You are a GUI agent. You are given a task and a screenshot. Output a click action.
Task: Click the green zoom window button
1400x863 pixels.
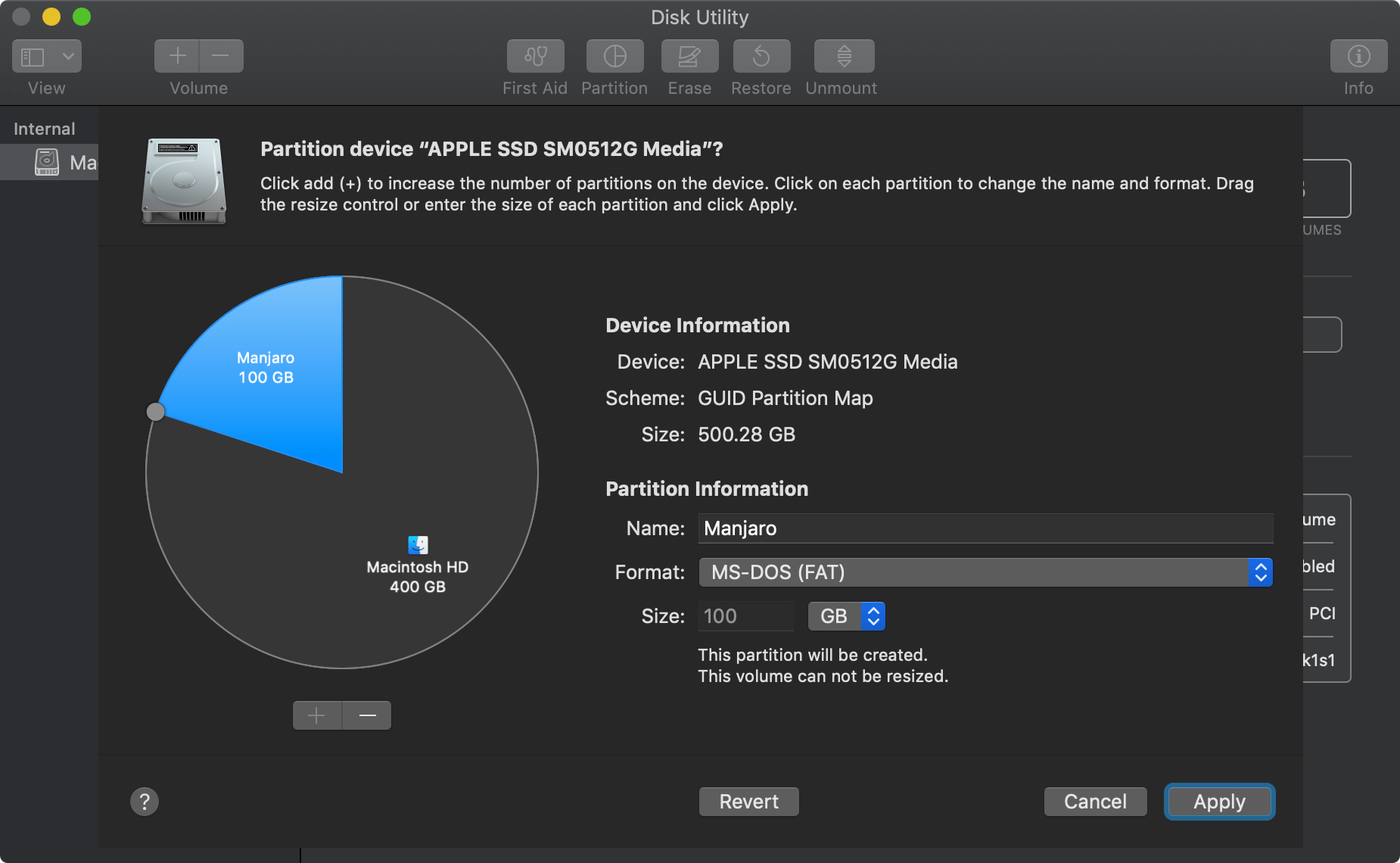(x=82, y=17)
